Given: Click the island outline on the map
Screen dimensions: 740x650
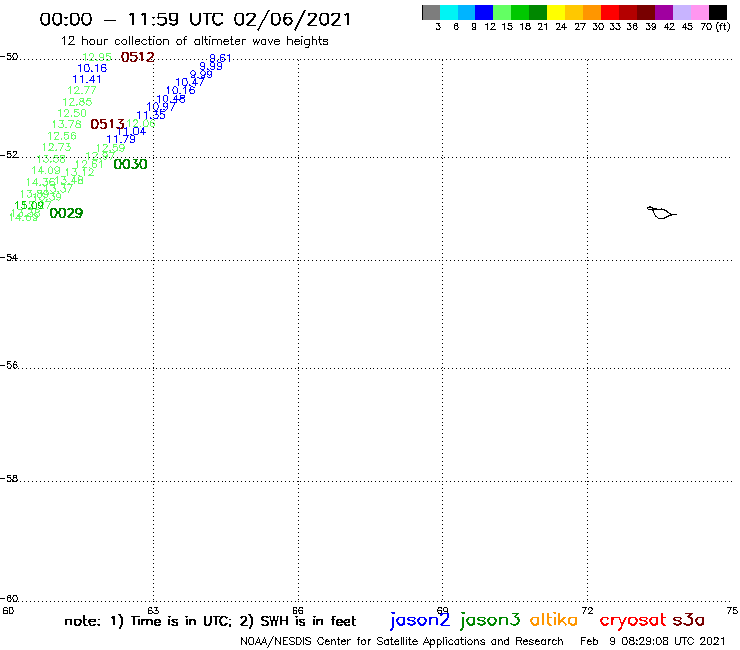Looking at the screenshot, I should coord(661,213).
